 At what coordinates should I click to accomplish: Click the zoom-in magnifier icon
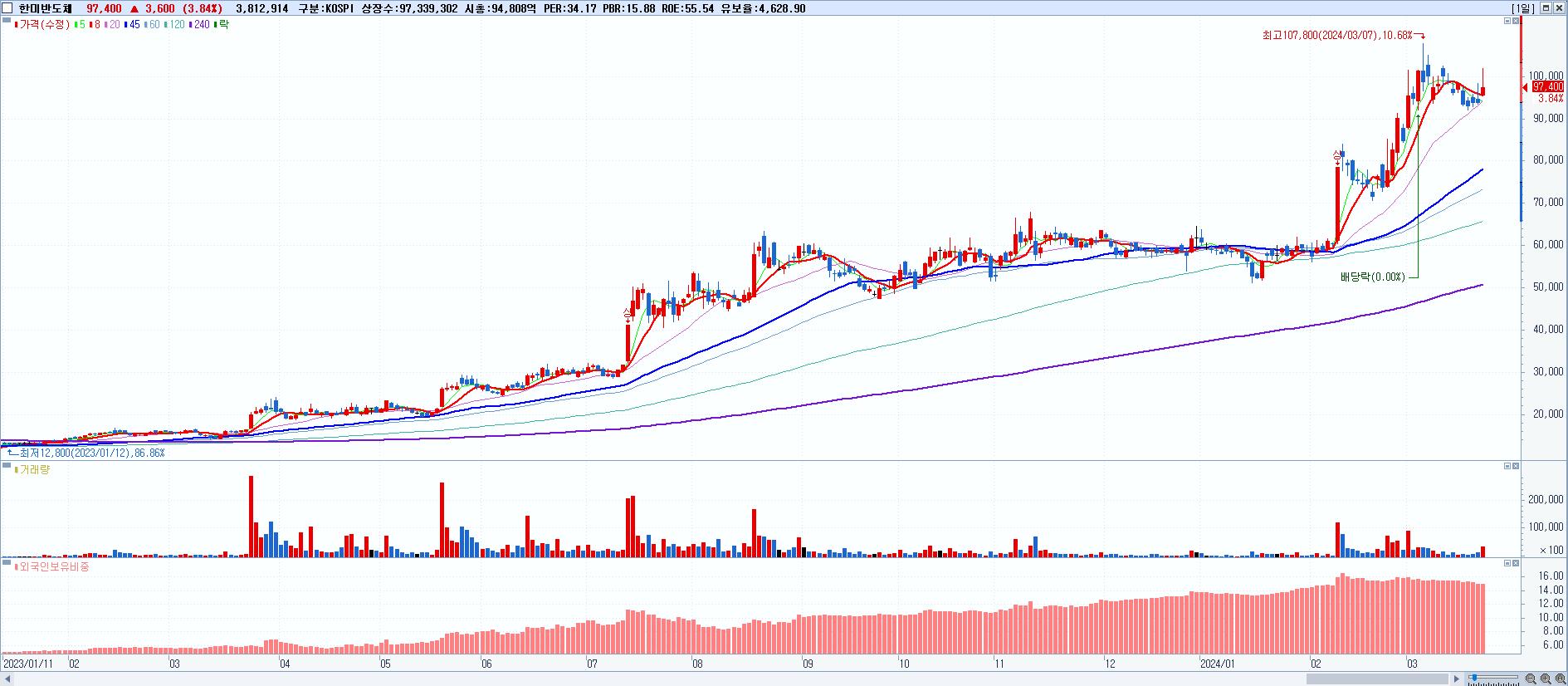coord(1546,679)
